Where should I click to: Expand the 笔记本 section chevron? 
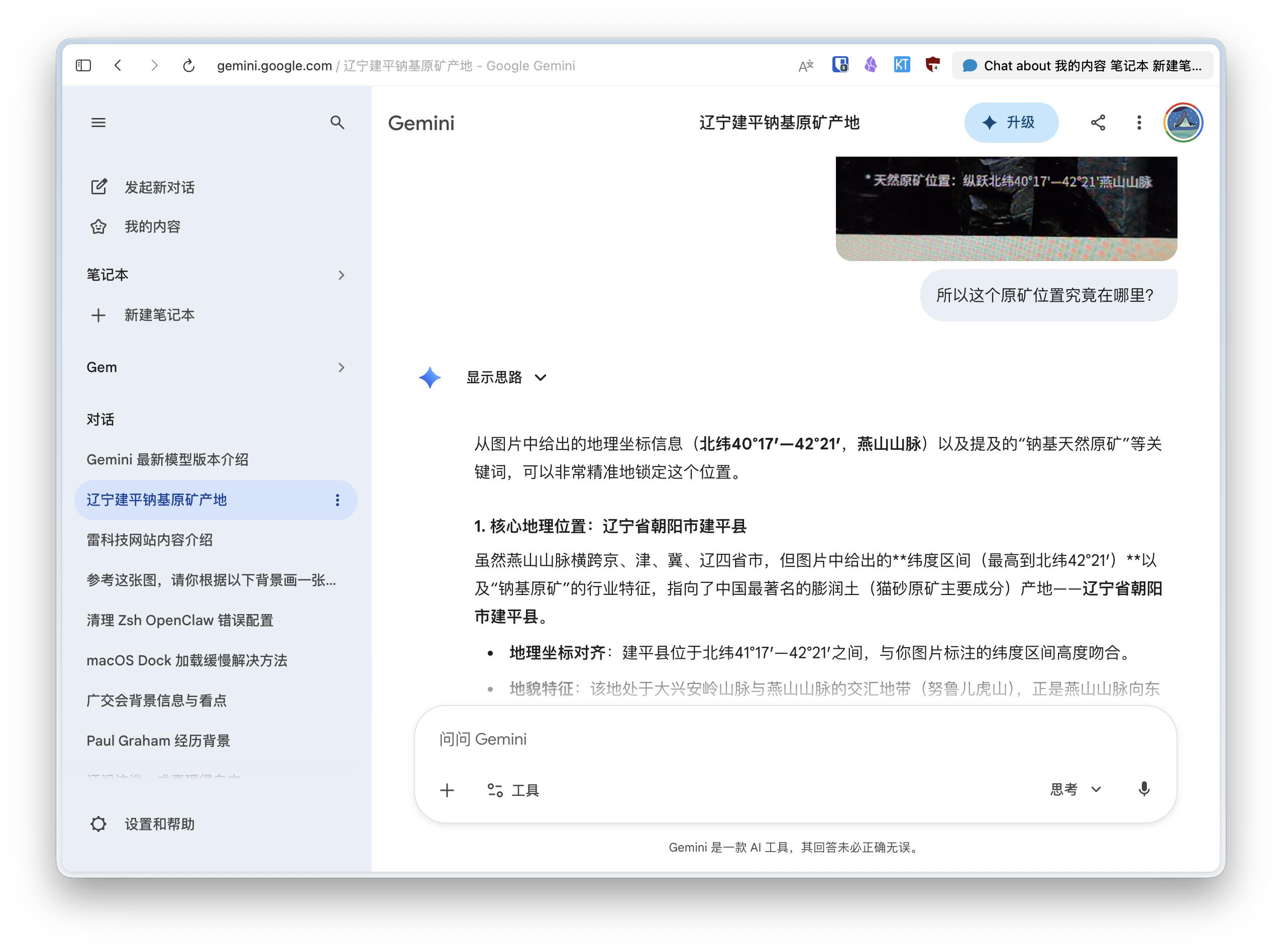pyautogui.click(x=341, y=275)
